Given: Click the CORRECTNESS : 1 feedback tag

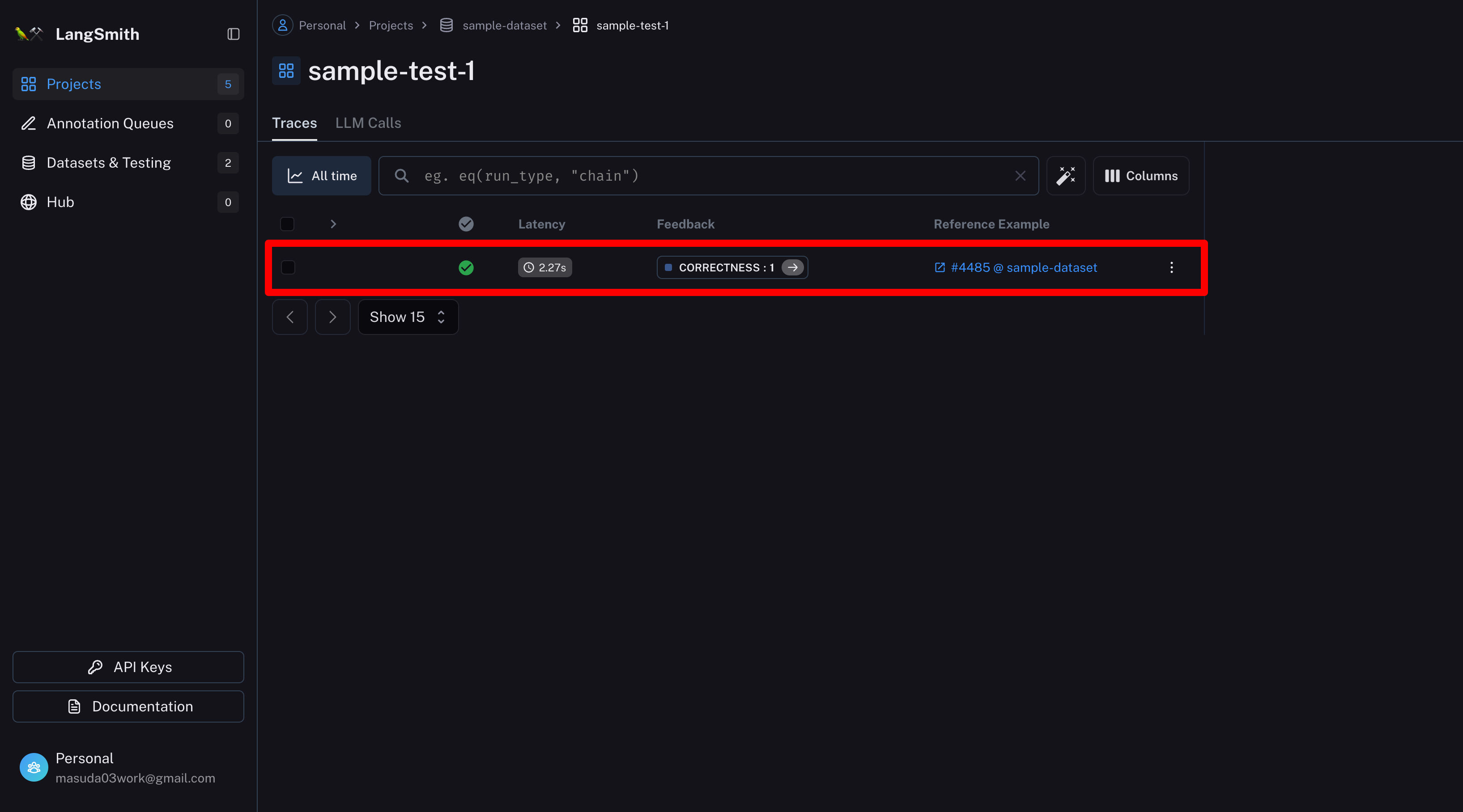Looking at the screenshot, I should tap(732, 267).
